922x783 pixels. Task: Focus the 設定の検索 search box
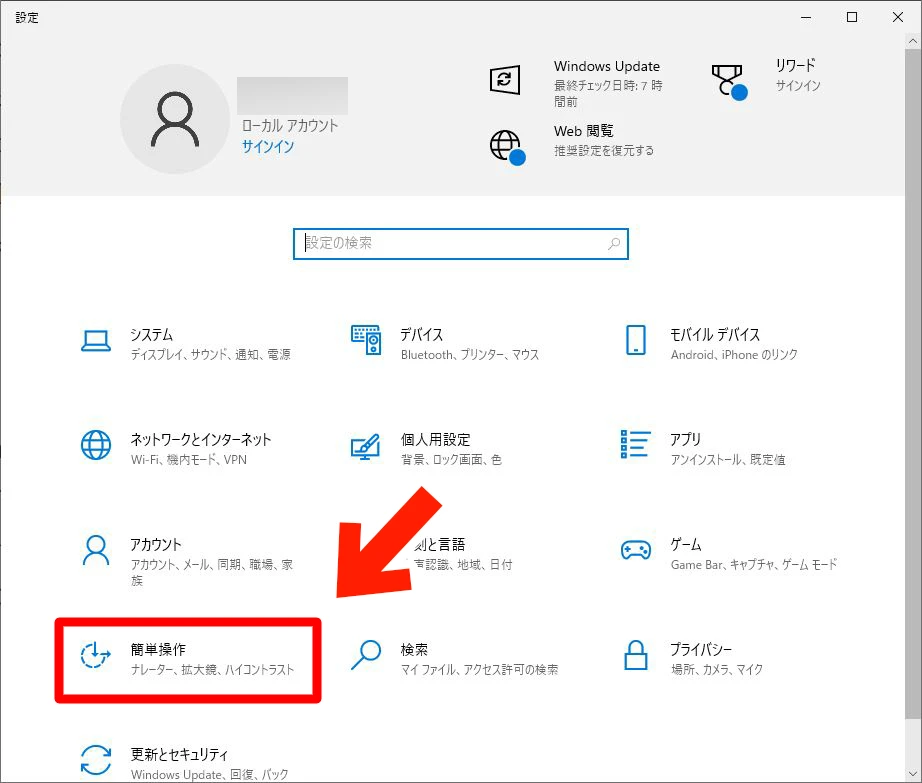pyautogui.click(x=450, y=243)
